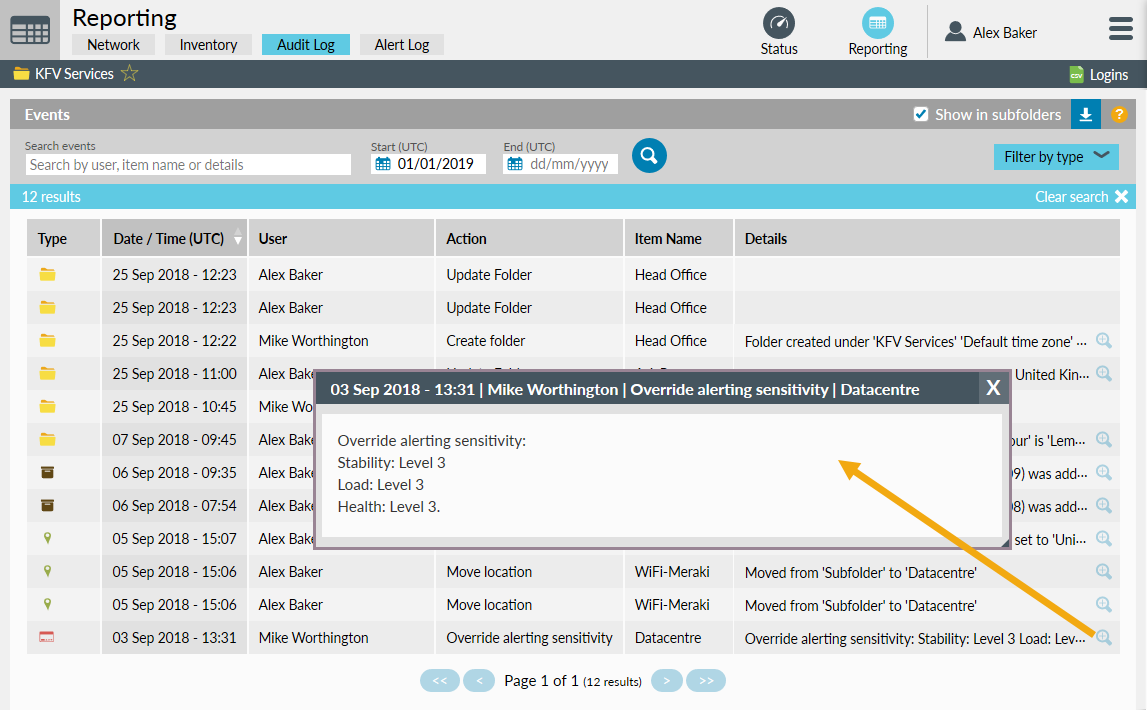Open the hamburger main menu
This screenshot has height=710, width=1147.
coord(1120,30)
